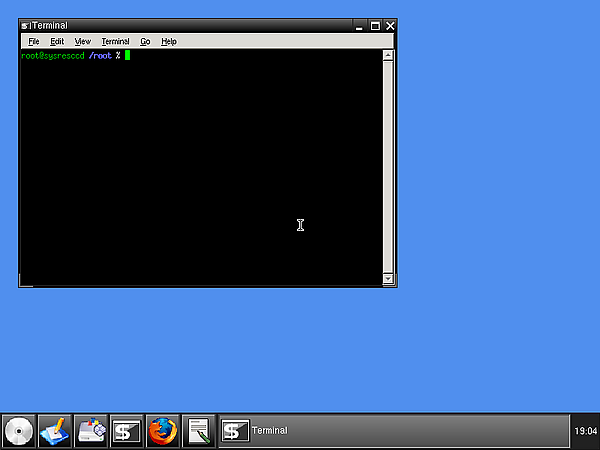600x450 pixels.
Task: Open the File menu
Action: (x=34, y=42)
